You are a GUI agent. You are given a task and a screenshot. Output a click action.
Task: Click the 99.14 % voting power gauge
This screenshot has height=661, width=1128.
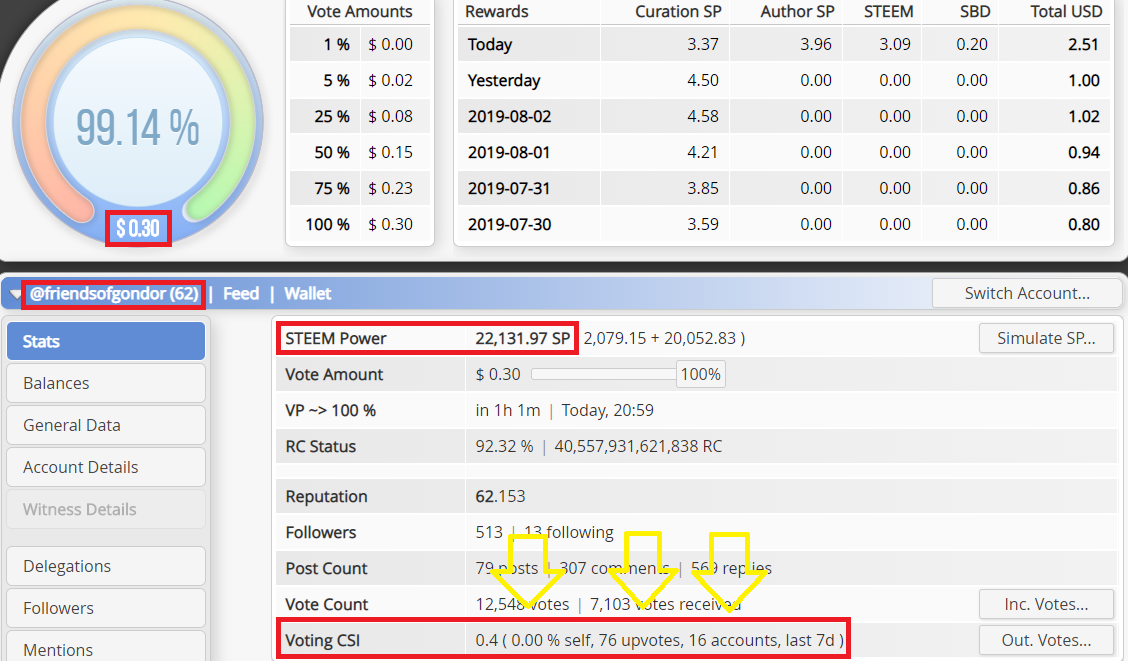click(137, 126)
